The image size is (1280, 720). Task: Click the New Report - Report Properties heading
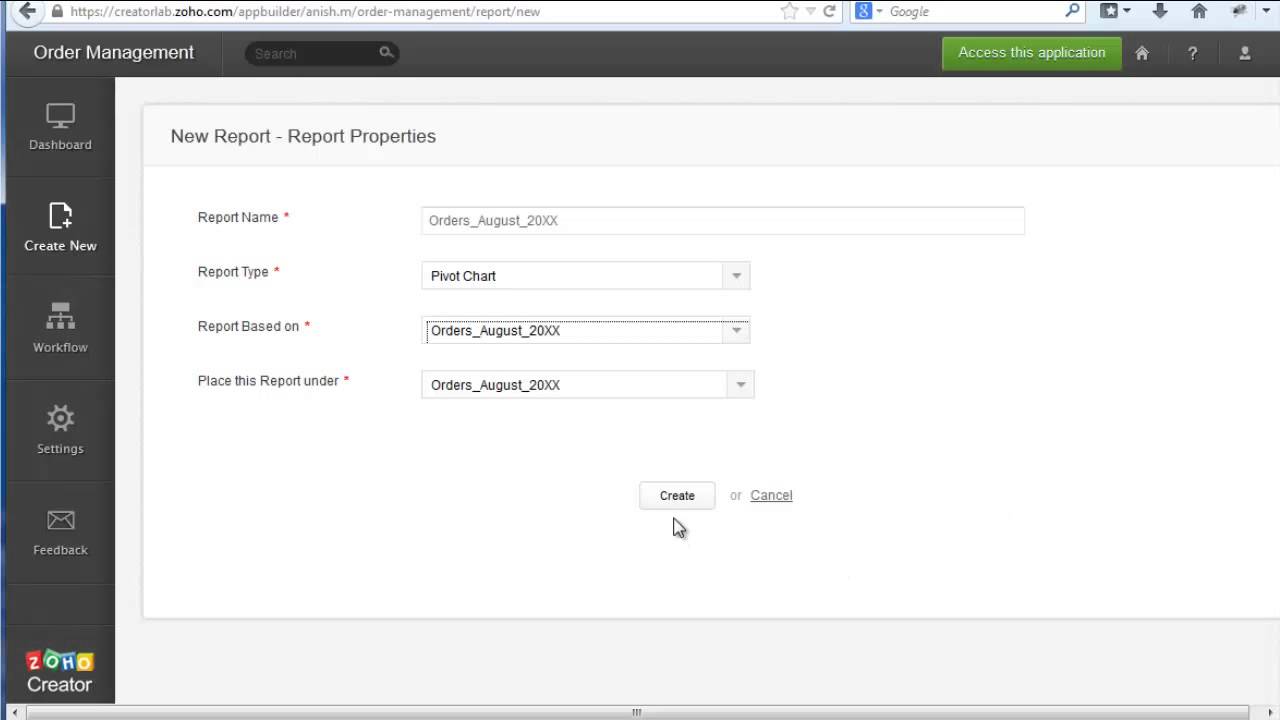pyautogui.click(x=303, y=136)
